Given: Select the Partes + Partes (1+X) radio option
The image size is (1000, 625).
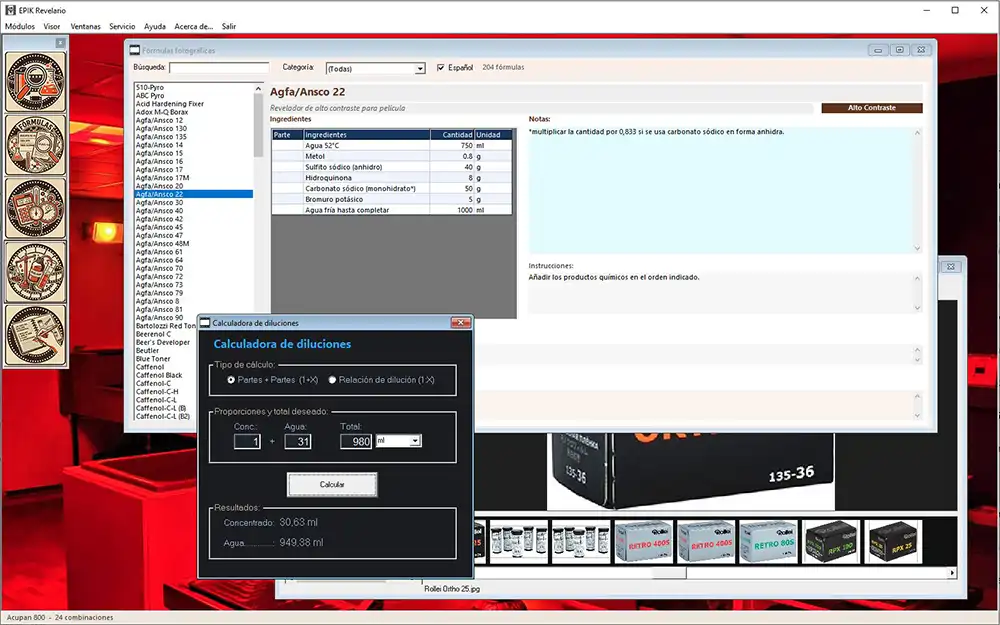Looking at the screenshot, I should [x=231, y=379].
